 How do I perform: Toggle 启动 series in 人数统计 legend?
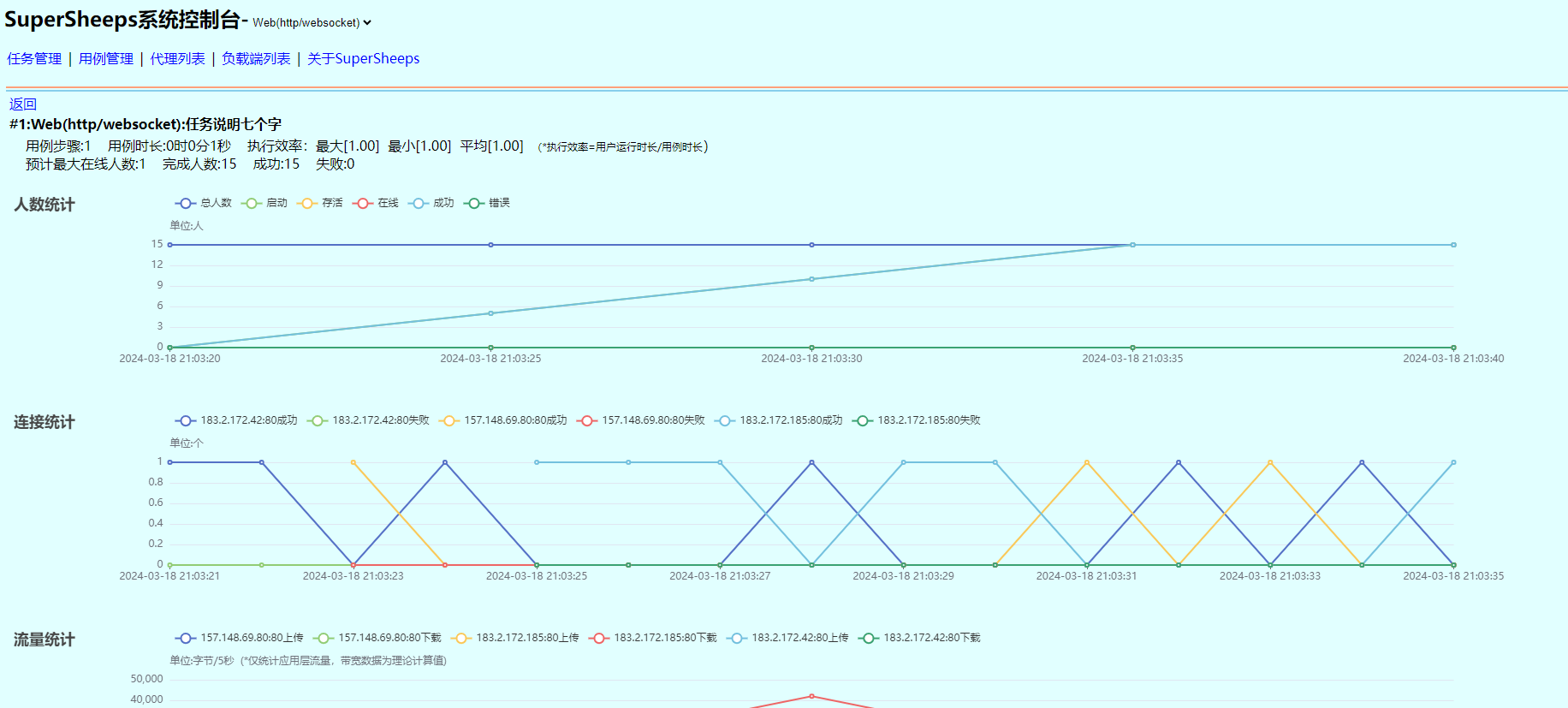264,203
